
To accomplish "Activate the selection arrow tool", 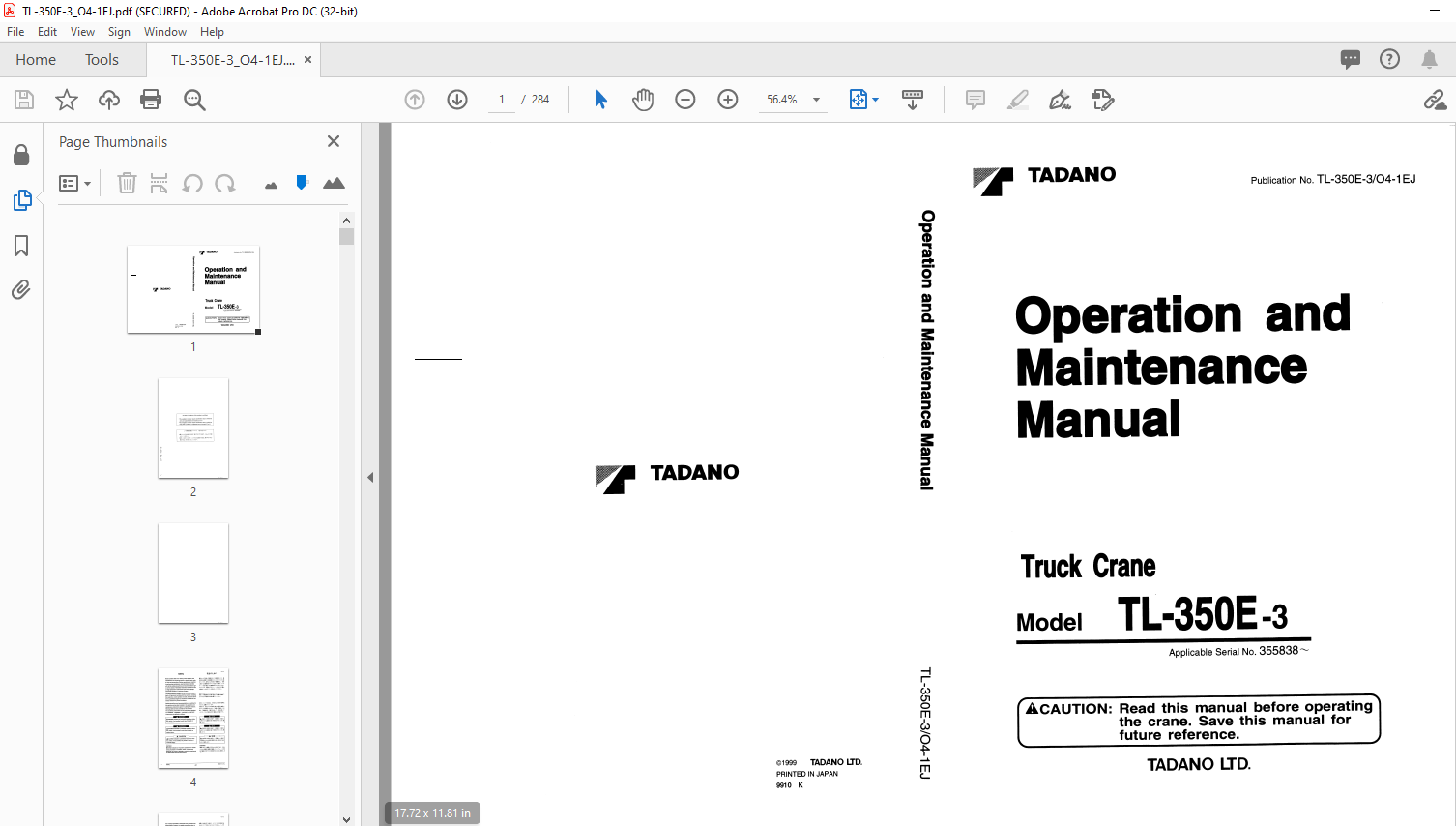I will click(x=600, y=100).
